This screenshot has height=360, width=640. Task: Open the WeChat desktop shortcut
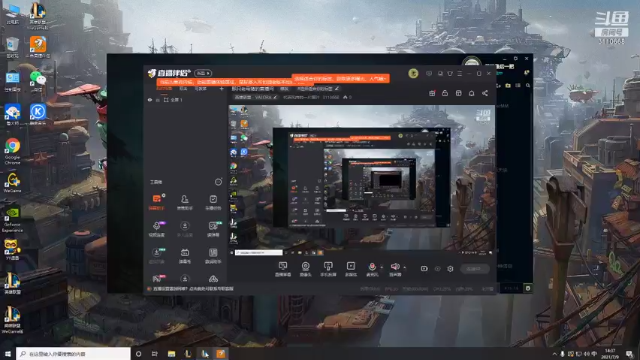tap(38, 81)
